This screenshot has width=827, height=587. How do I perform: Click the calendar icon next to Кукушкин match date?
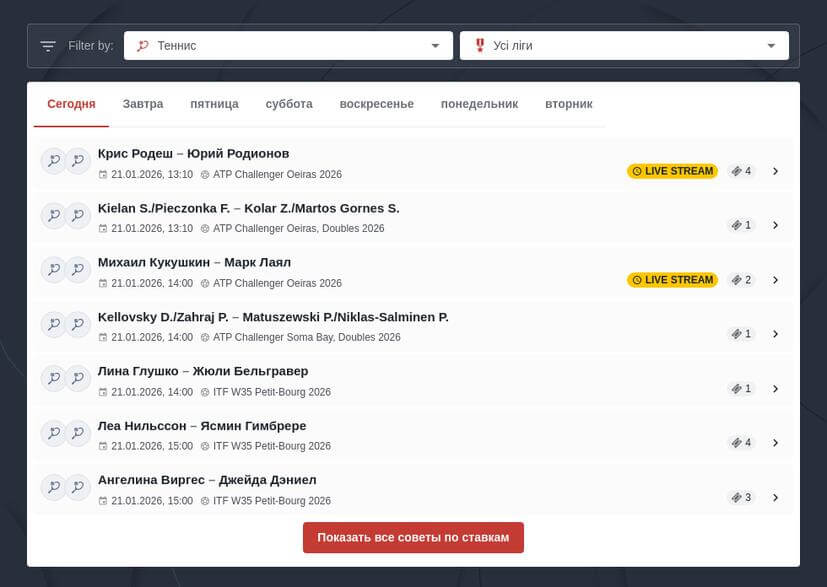[103, 283]
